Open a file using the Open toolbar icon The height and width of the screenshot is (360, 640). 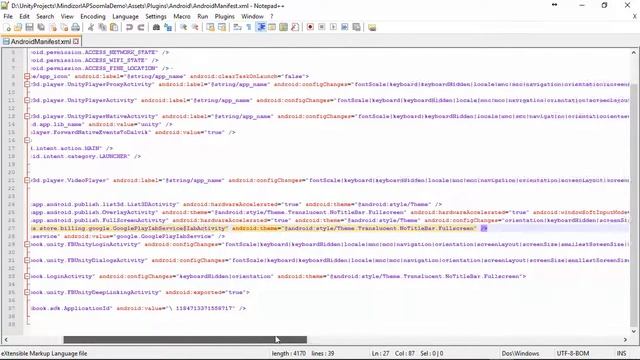click(x=18, y=27)
